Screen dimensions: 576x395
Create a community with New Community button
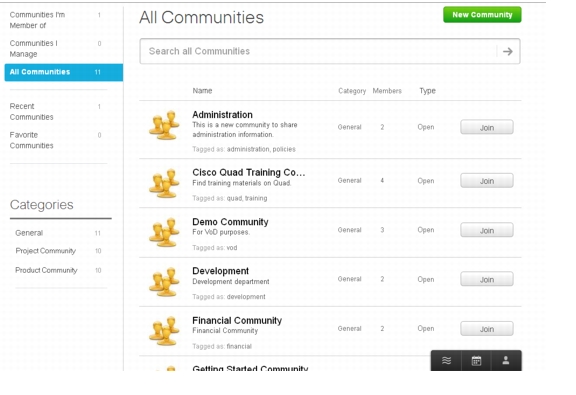(x=482, y=15)
